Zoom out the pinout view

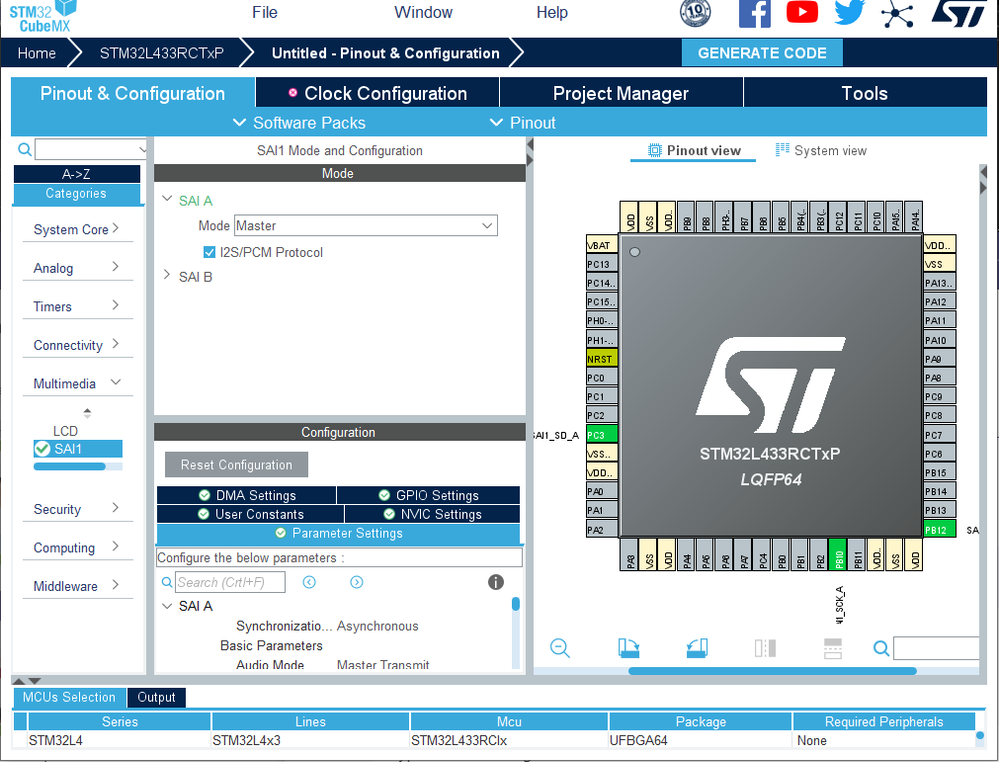(x=559, y=648)
